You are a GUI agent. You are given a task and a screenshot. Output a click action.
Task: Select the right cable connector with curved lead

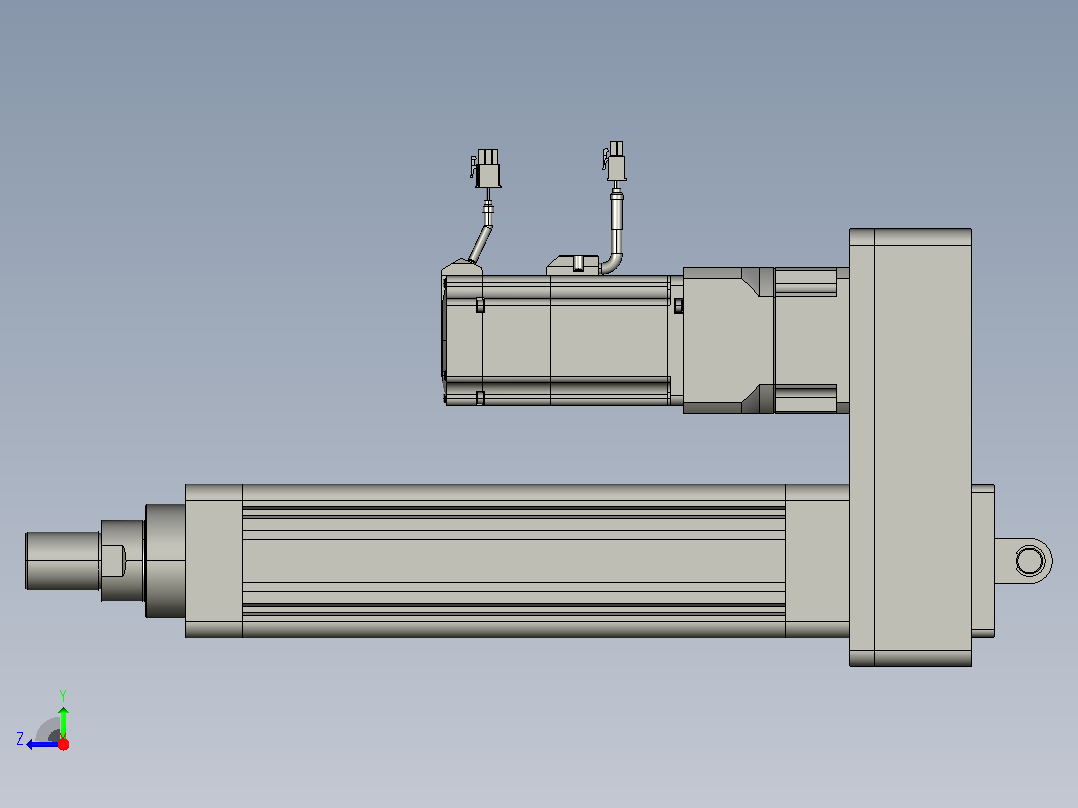click(x=615, y=162)
